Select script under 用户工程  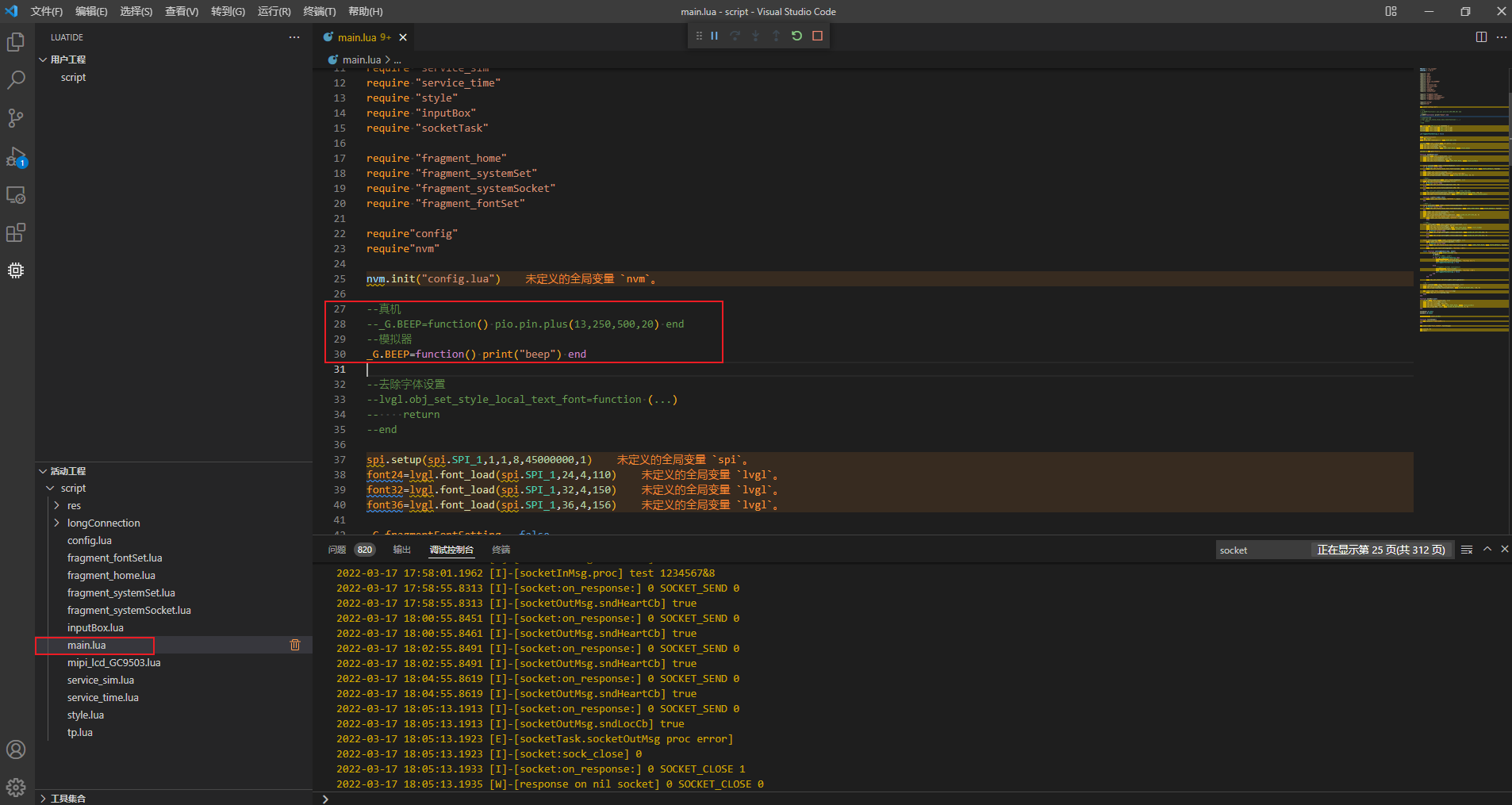click(x=73, y=78)
